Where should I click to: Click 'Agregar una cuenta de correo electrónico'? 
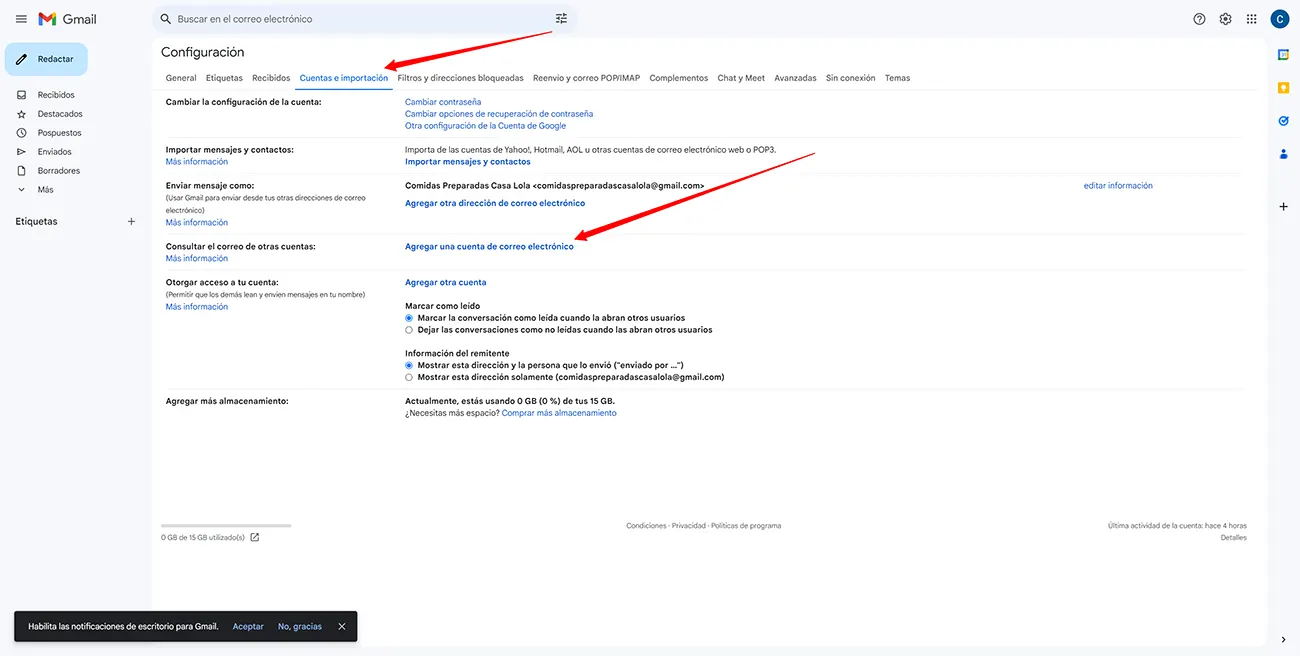(489, 247)
